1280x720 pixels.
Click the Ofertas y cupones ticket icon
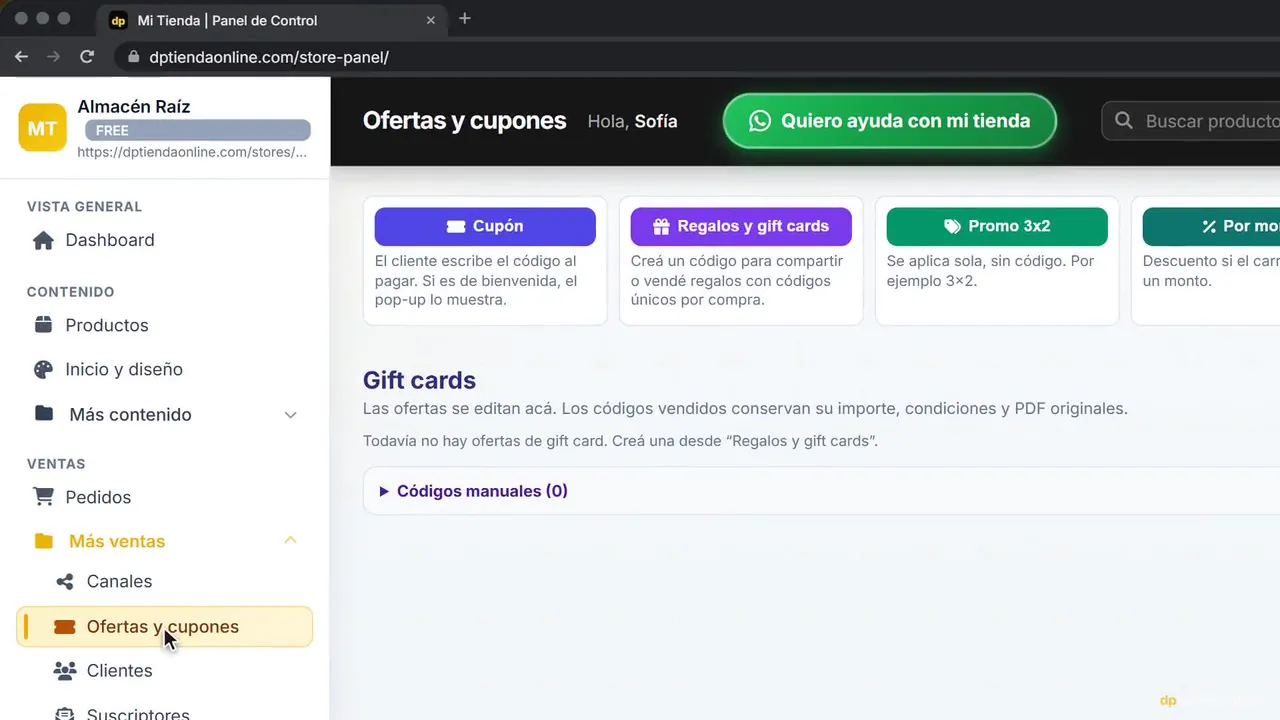[65, 627]
